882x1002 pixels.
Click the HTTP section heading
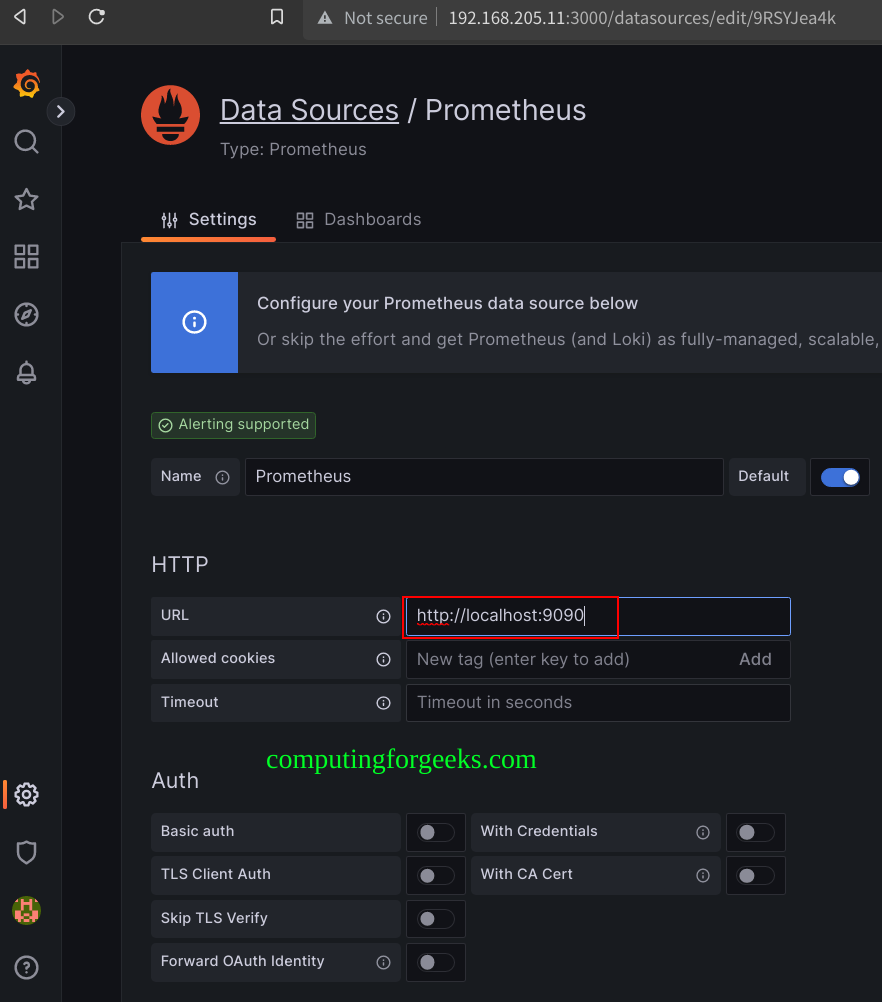(180, 565)
